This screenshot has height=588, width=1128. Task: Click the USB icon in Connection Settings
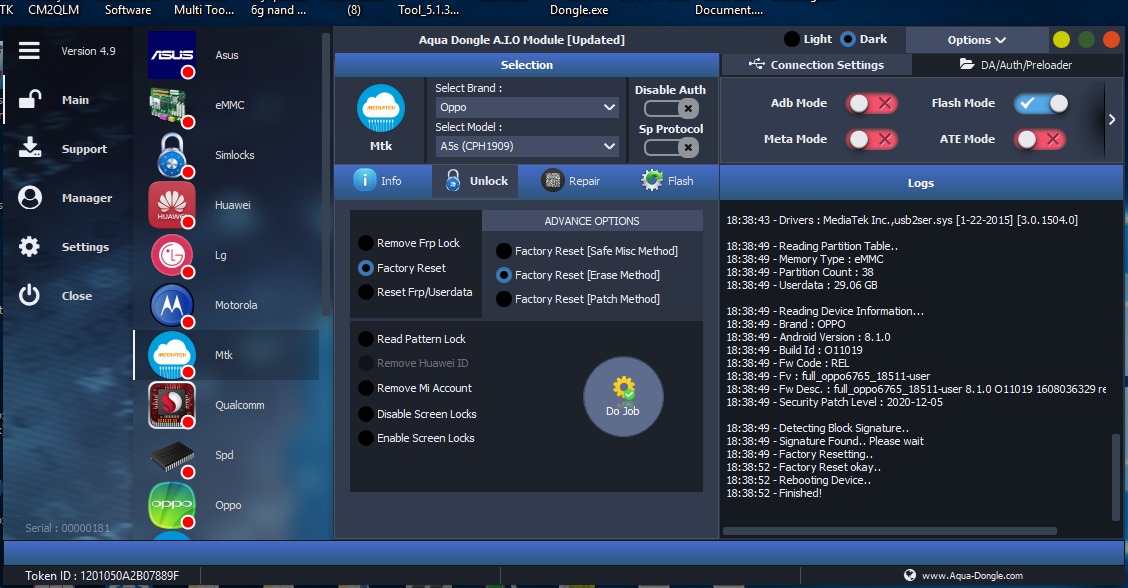pos(756,64)
